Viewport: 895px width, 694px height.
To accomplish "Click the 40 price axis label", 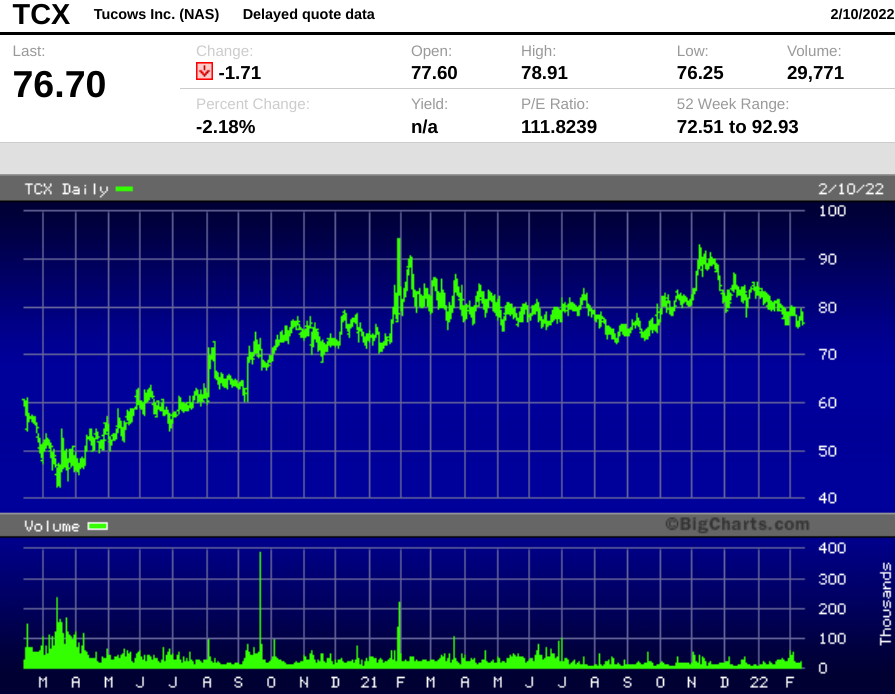I will 828,498.
